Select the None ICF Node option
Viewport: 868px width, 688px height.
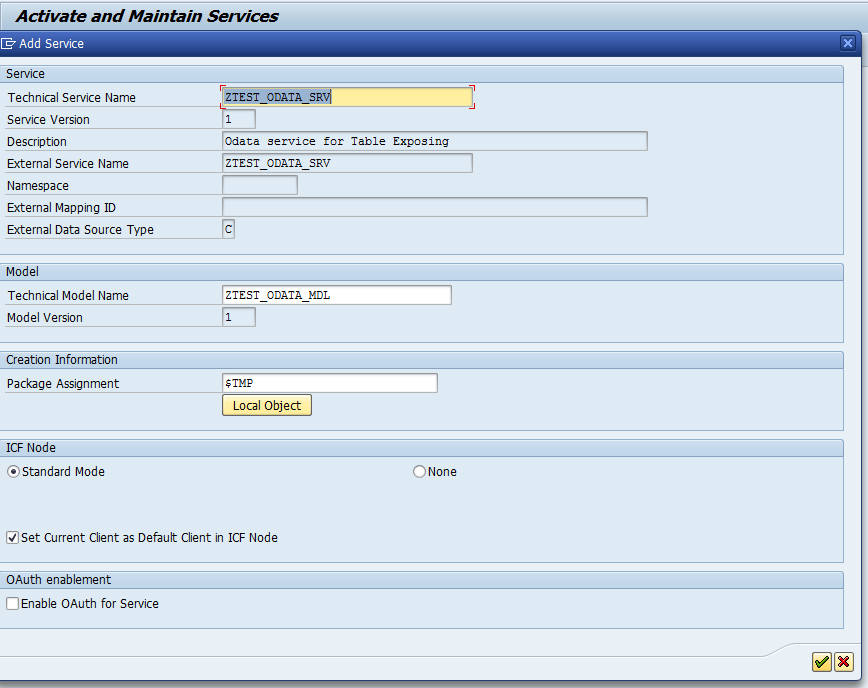(x=419, y=471)
